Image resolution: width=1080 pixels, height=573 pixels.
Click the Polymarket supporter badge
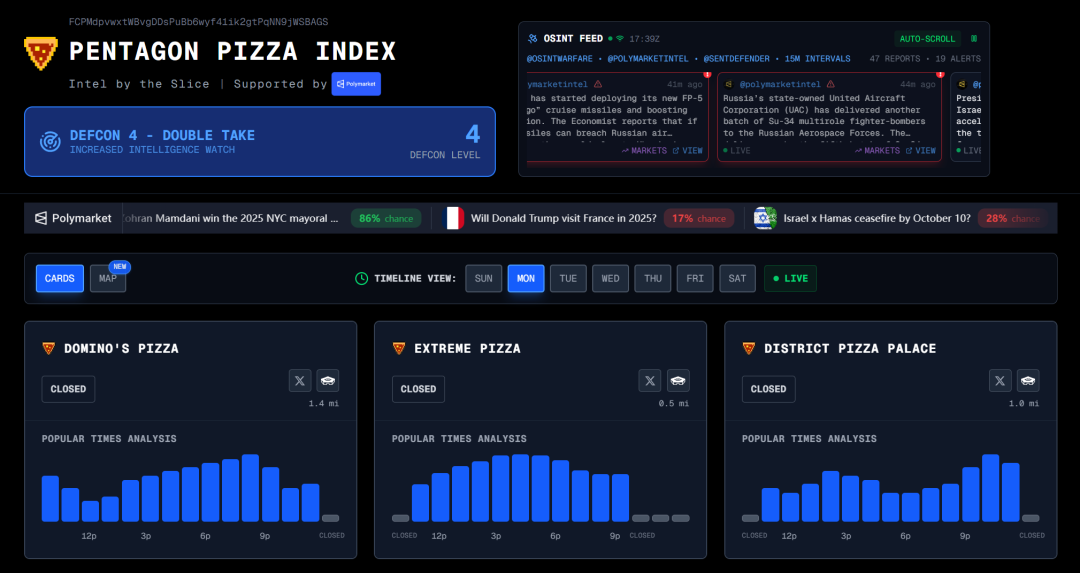tap(356, 84)
